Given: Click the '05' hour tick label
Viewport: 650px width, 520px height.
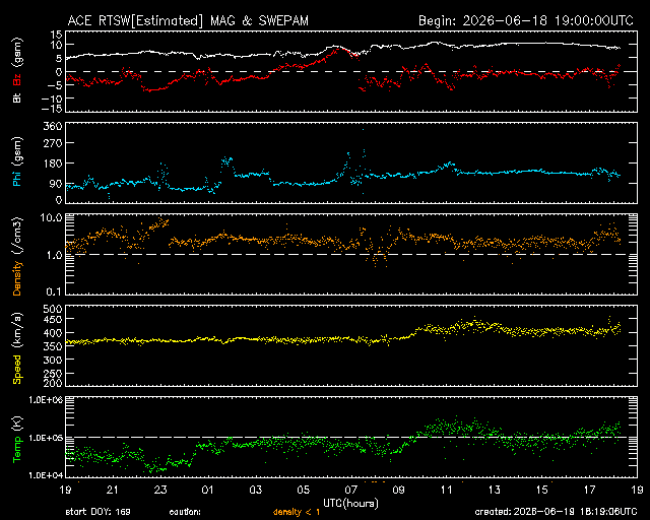Looking at the screenshot, I should [x=303, y=490].
